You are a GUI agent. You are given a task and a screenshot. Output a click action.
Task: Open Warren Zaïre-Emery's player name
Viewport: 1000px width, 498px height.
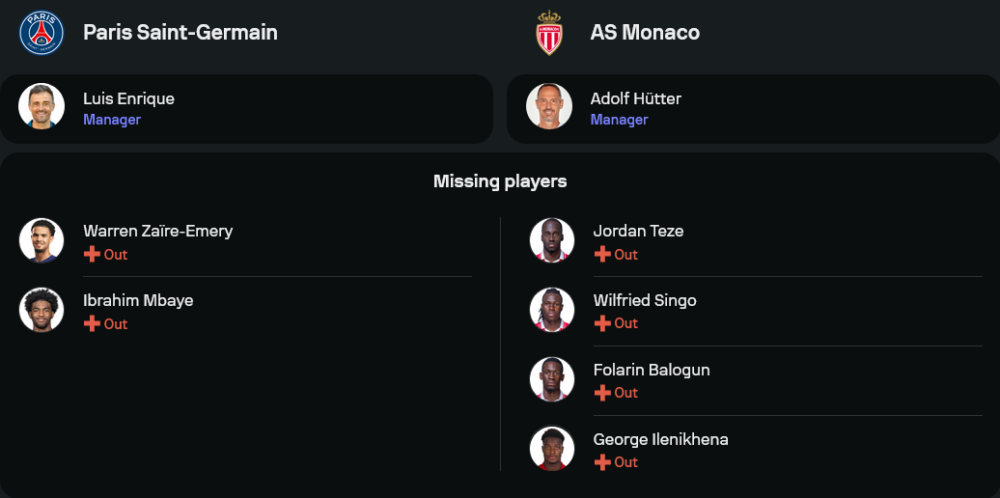(x=158, y=231)
